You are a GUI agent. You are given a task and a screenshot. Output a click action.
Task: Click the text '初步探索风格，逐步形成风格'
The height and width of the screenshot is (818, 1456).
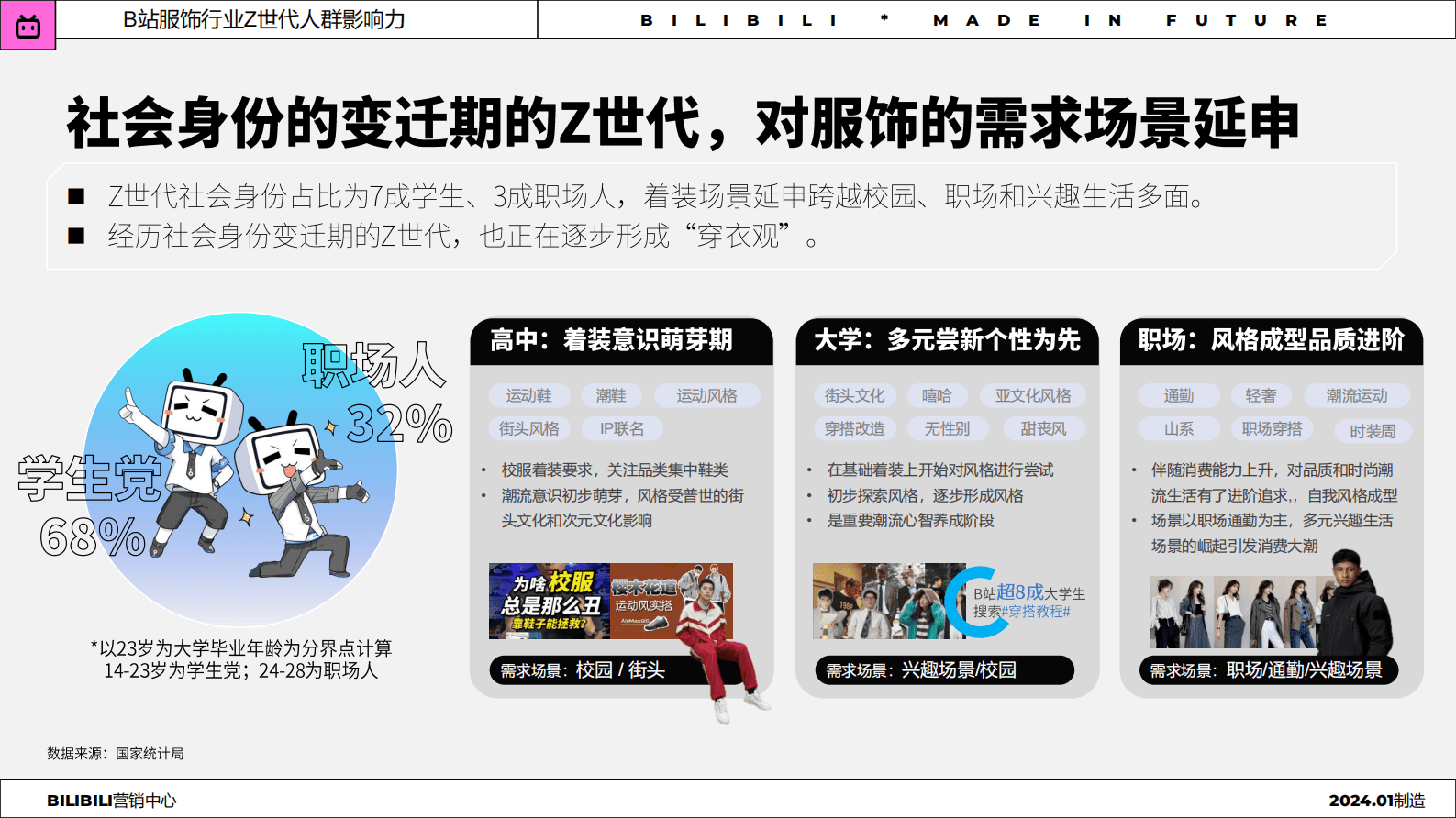point(925,495)
